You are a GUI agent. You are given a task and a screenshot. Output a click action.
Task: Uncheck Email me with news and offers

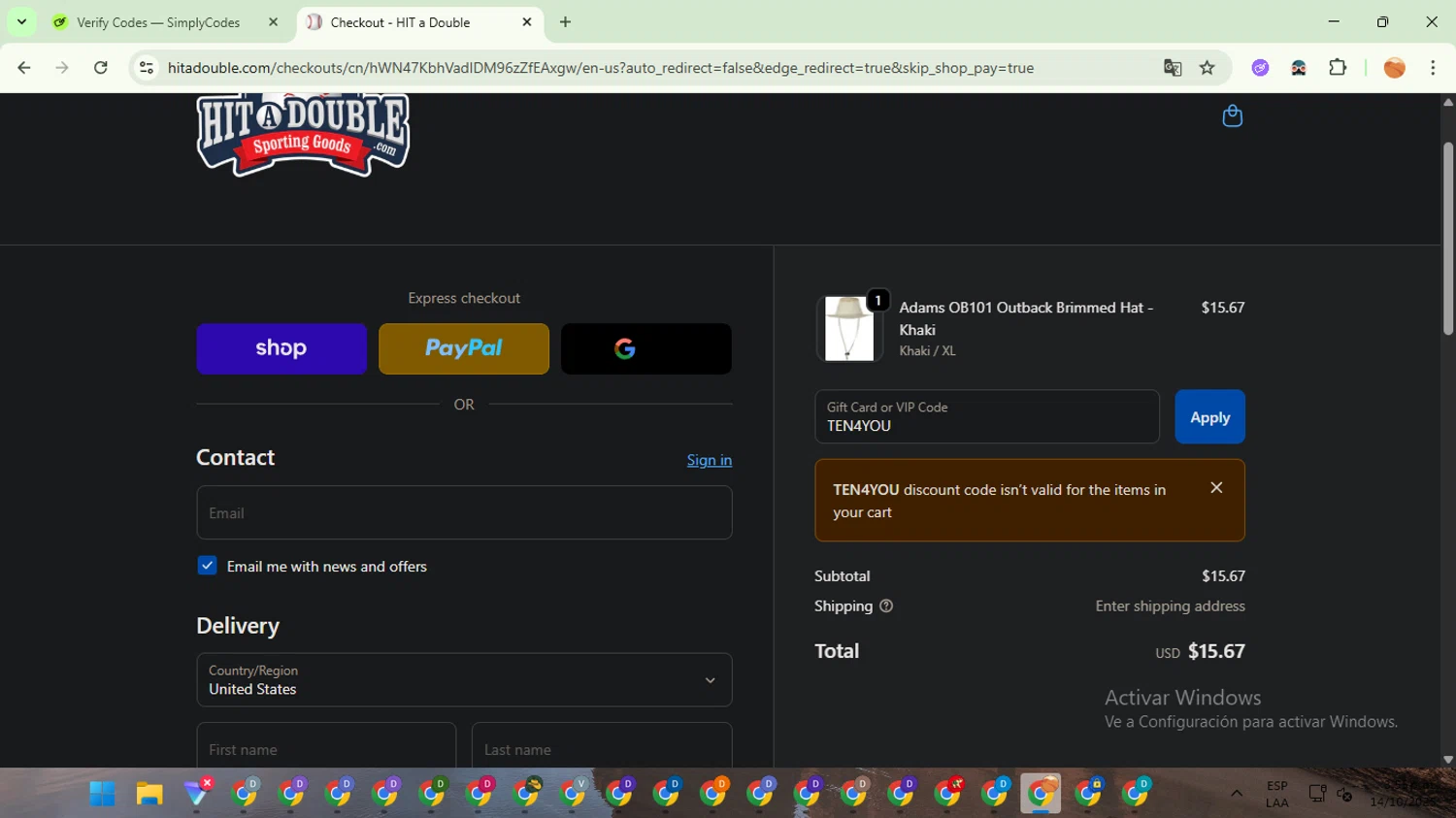tap(207, 566)
